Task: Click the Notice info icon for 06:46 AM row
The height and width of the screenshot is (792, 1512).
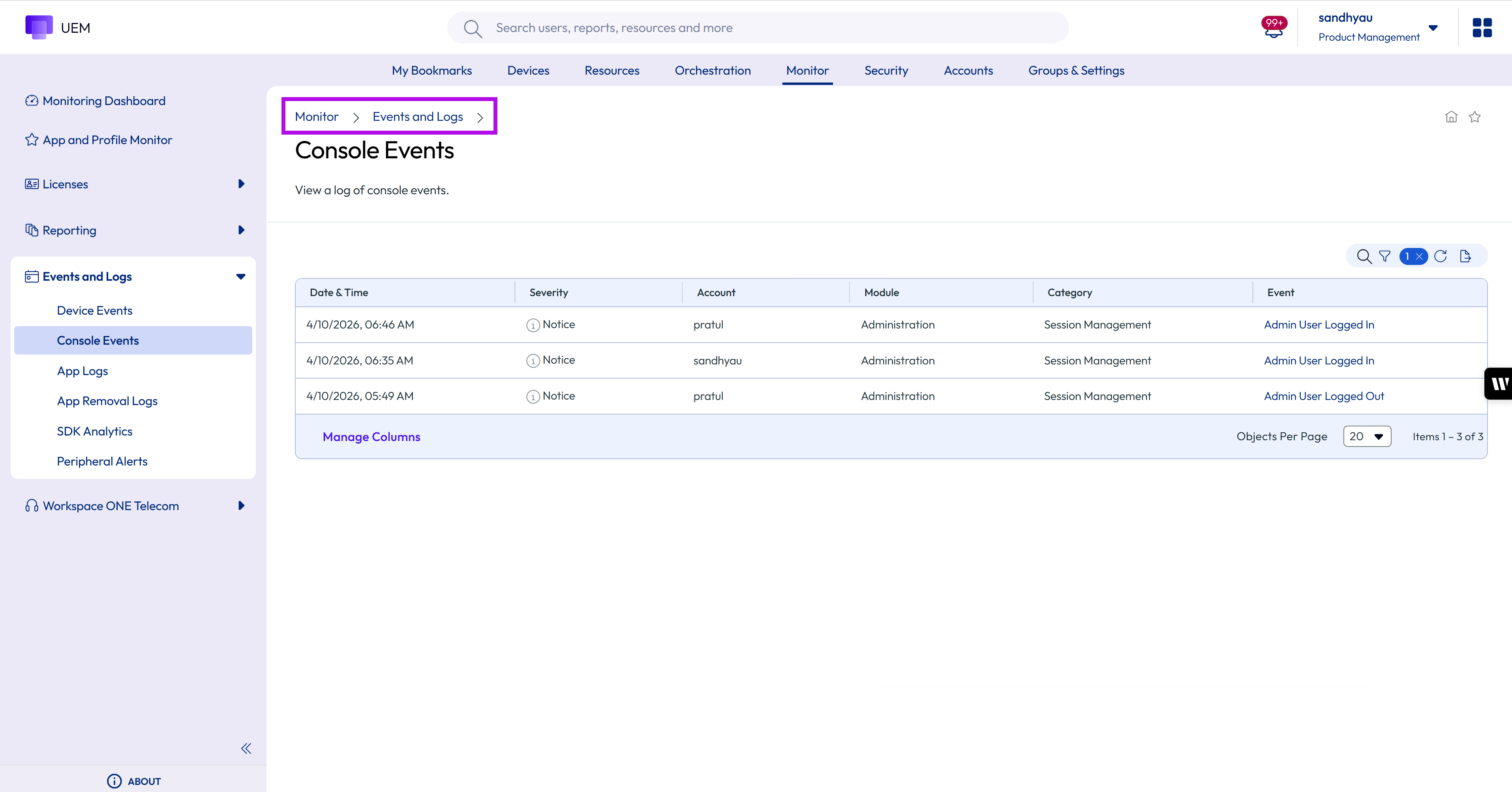Action: pyautogui.click(x=533, y=325)
